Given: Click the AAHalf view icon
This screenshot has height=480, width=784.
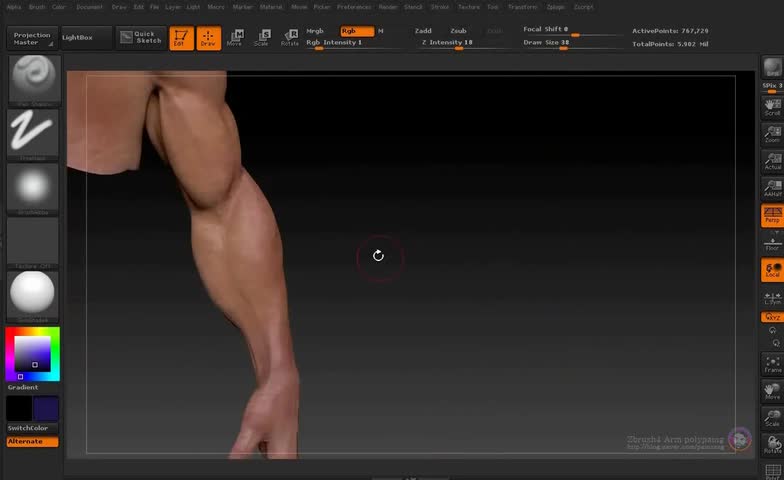Looking at the screenshot, I should click(x=772, y=188).
